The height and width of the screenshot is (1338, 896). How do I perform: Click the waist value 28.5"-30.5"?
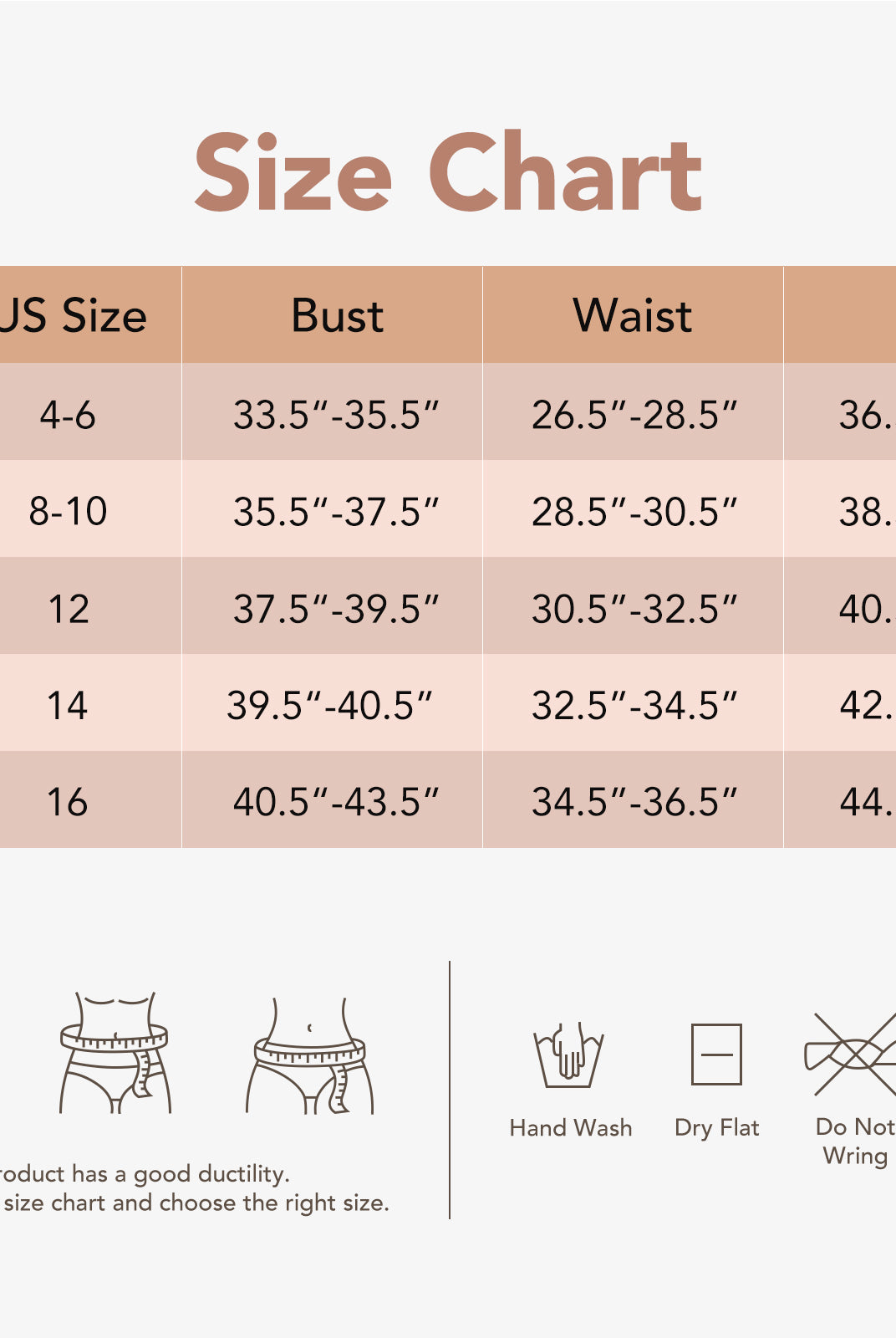pyautogui.click(x=634, y=512)
